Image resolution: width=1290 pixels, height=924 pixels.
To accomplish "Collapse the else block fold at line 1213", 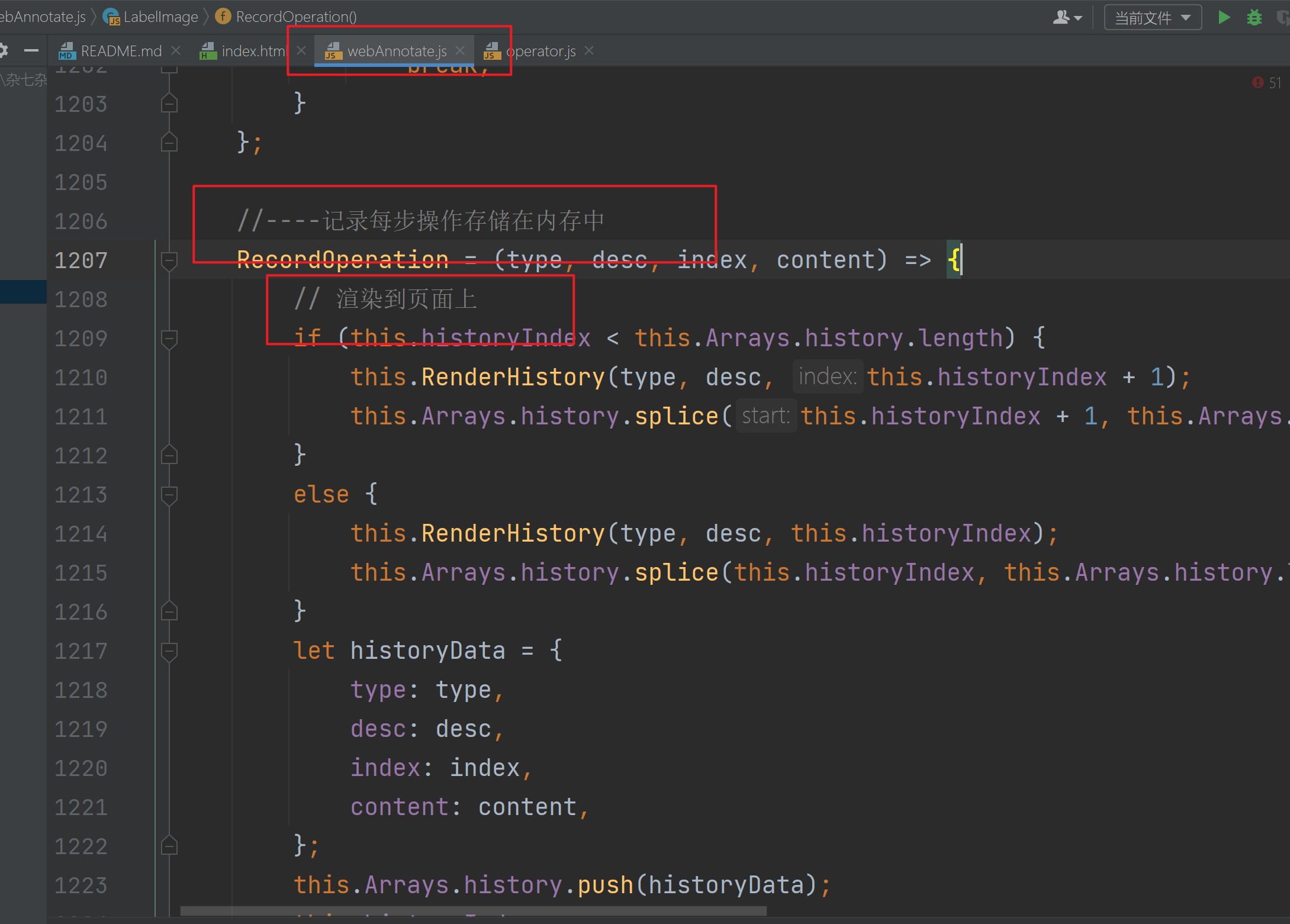I will tap(169, 494).
